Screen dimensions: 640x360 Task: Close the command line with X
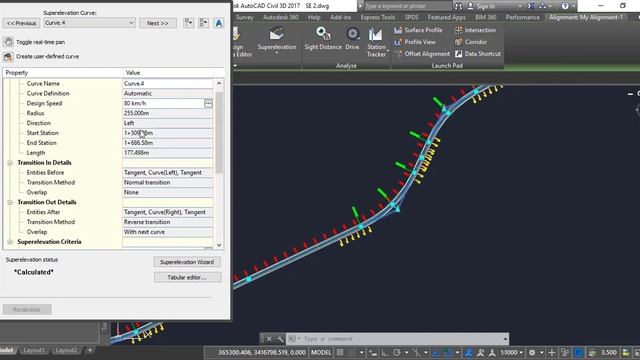(x=269, y=339)
